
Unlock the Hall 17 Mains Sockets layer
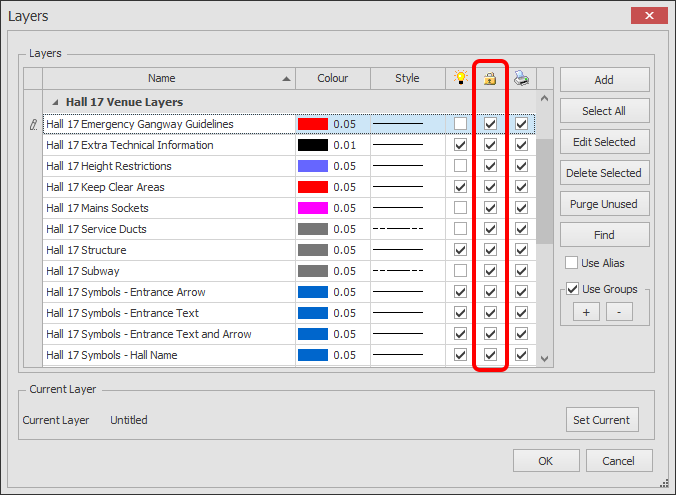pyautogui.click(x=490, y=208)
